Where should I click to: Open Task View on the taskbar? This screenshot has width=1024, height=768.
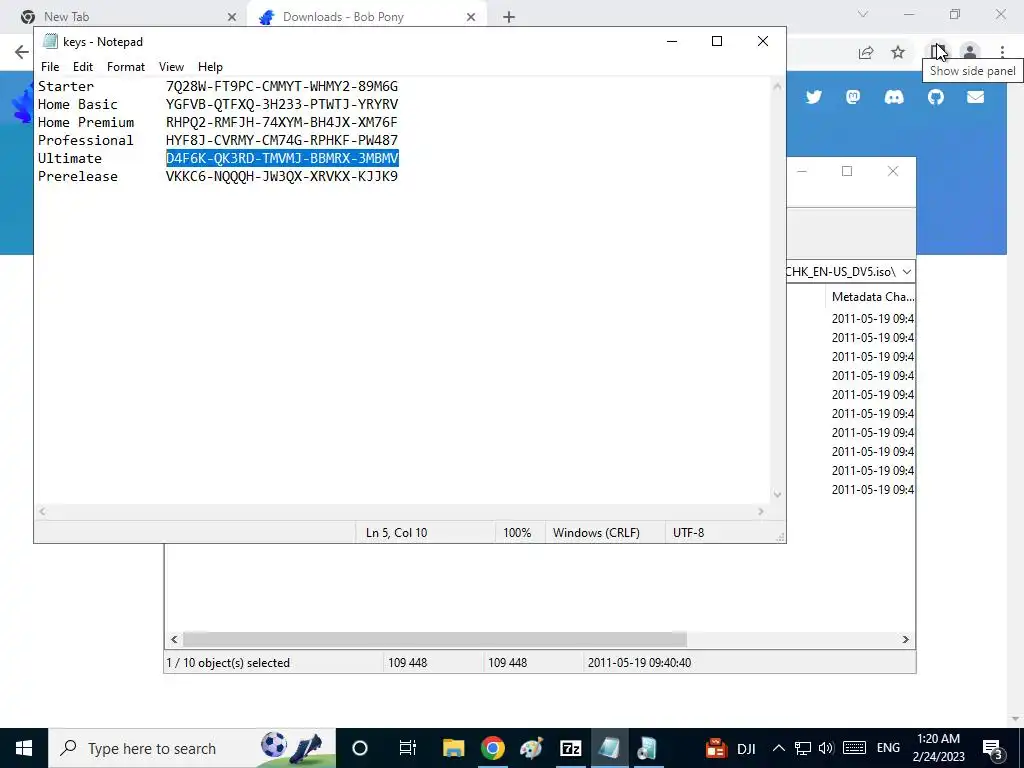408,748
